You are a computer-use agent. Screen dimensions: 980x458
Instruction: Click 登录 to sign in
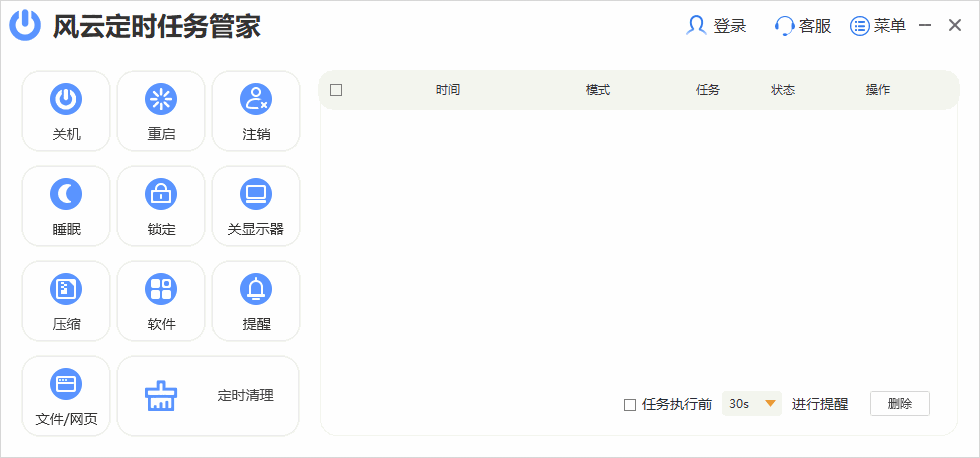tap(717, 26)
